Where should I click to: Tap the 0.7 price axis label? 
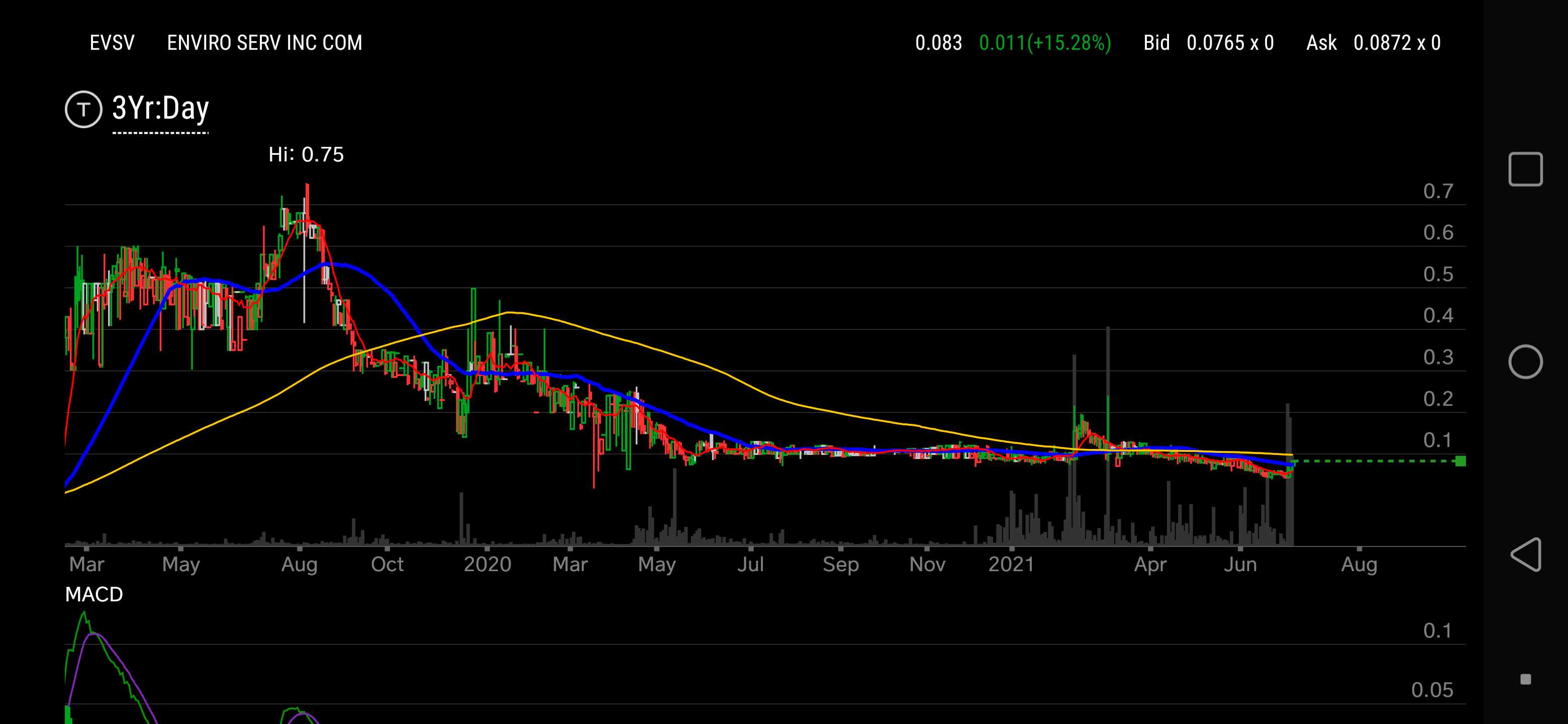click(1438, 191)
